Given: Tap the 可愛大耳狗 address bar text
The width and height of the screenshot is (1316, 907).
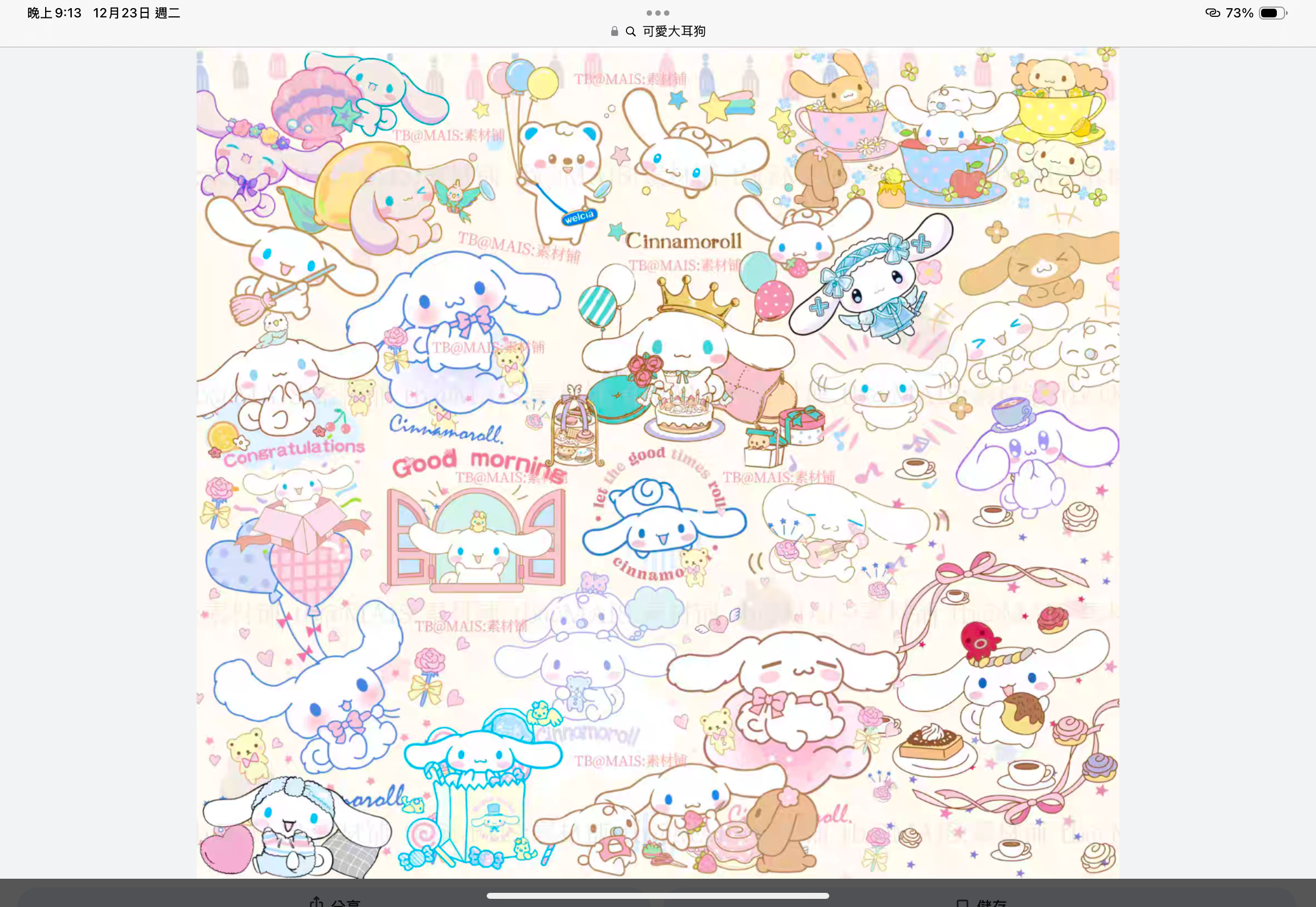Looking at the screenshot, I should pyautogui.click(x=674, y=31).
